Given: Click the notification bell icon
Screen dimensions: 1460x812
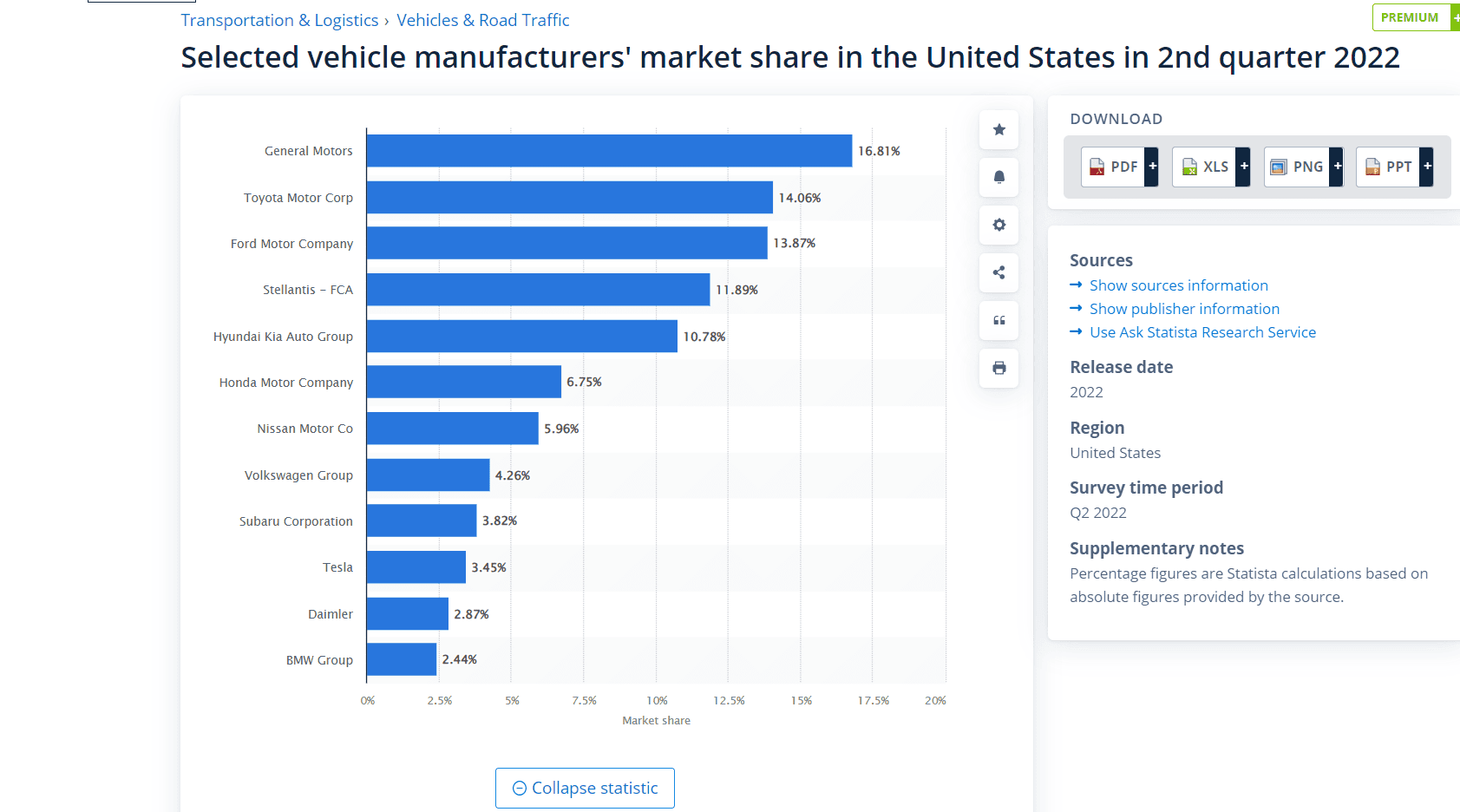Looking at the screenshot, I should [998, 177].
